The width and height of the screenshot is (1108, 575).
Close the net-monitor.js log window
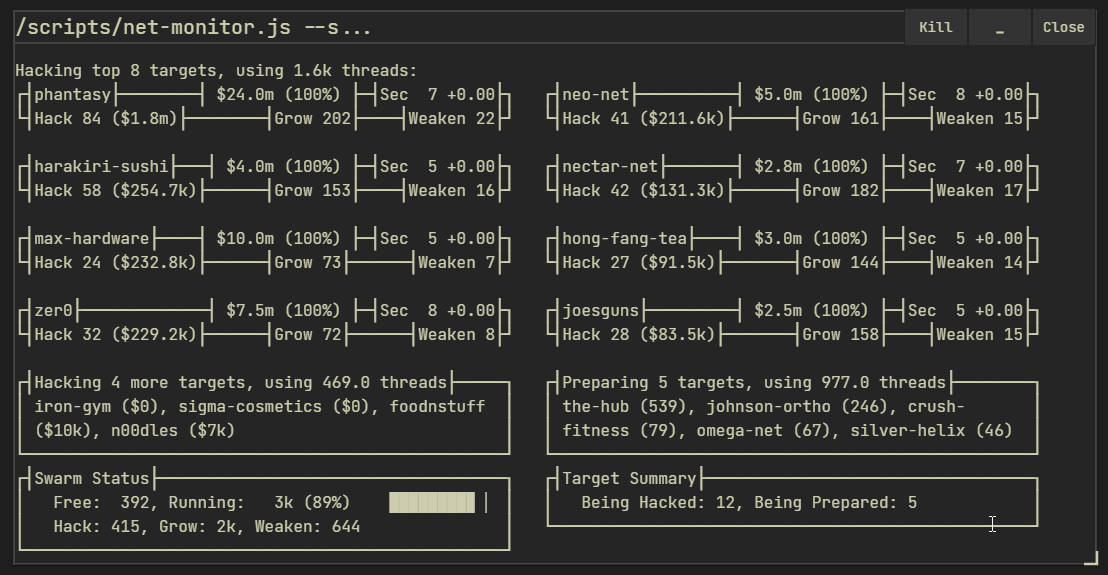(x=1063, y=28)
